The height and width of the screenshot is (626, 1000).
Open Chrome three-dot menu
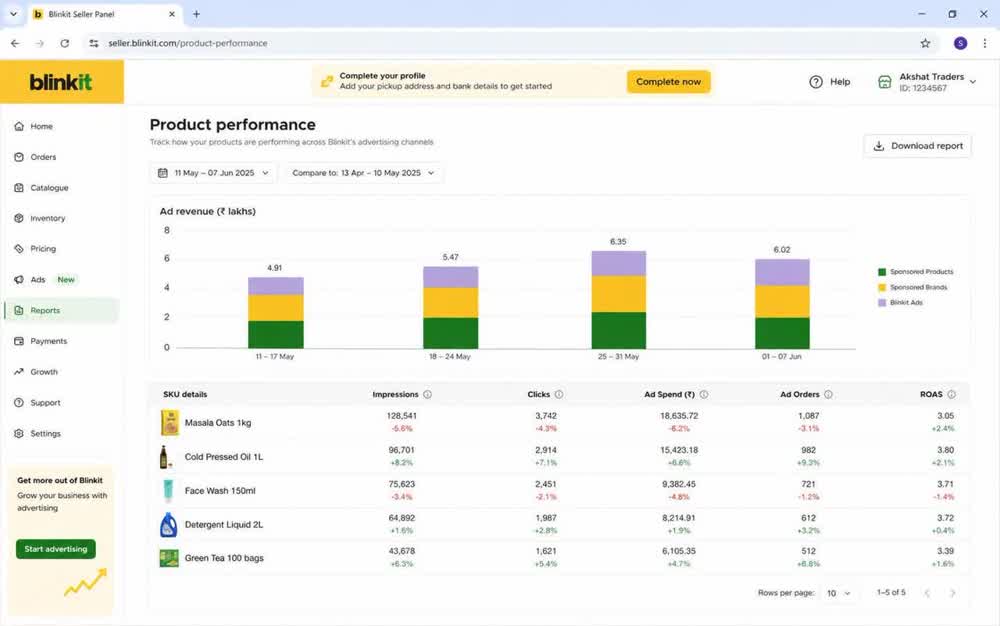(x=985, y=43)
